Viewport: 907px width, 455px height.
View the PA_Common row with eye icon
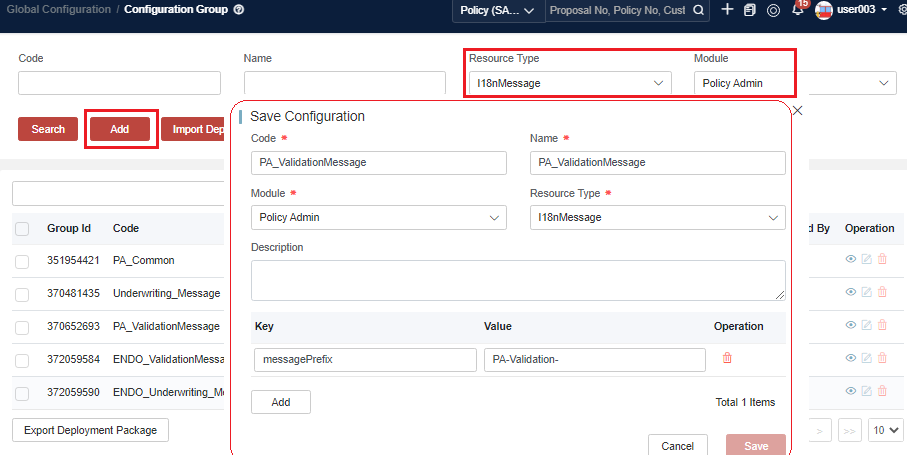coord(851,260)
